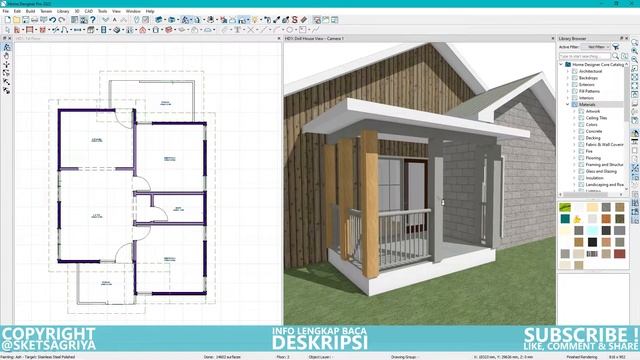The height and width of the screenshot is (360, 640).
Task: Open the Edit menu
Action: coord(17,11)
